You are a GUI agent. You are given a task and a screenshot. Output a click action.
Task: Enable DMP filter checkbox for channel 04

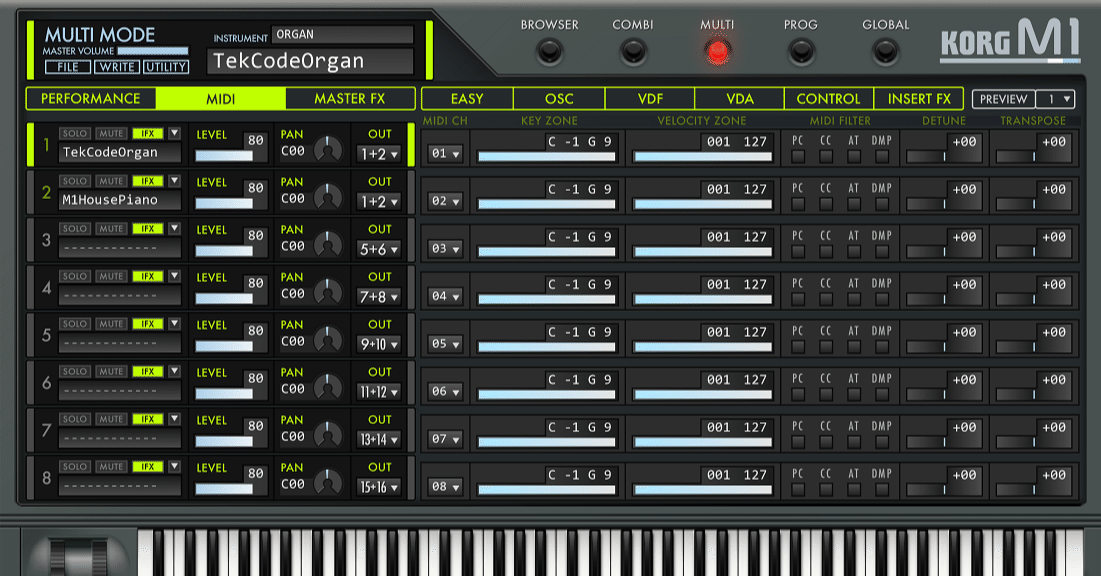click(882, 299)
